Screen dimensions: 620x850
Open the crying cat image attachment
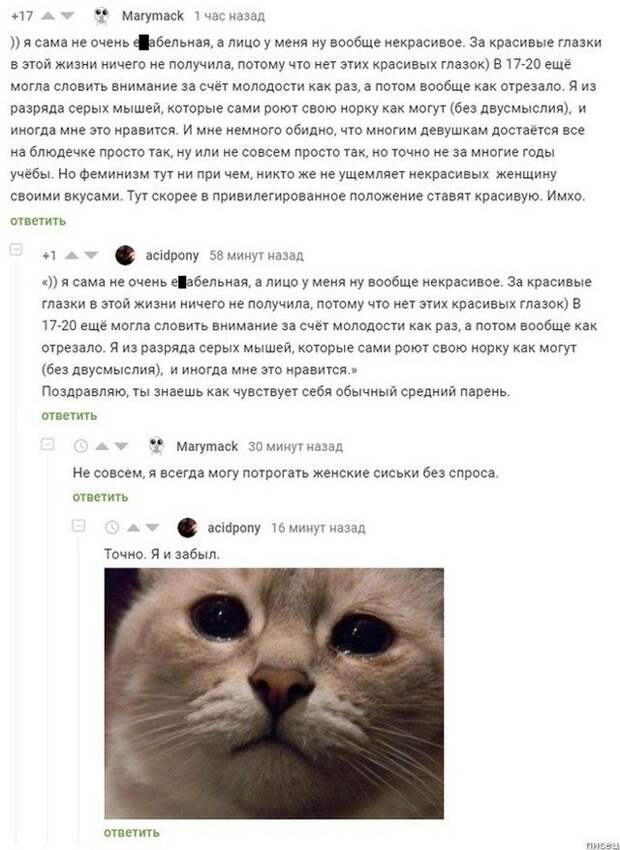(x=274, y=693)
